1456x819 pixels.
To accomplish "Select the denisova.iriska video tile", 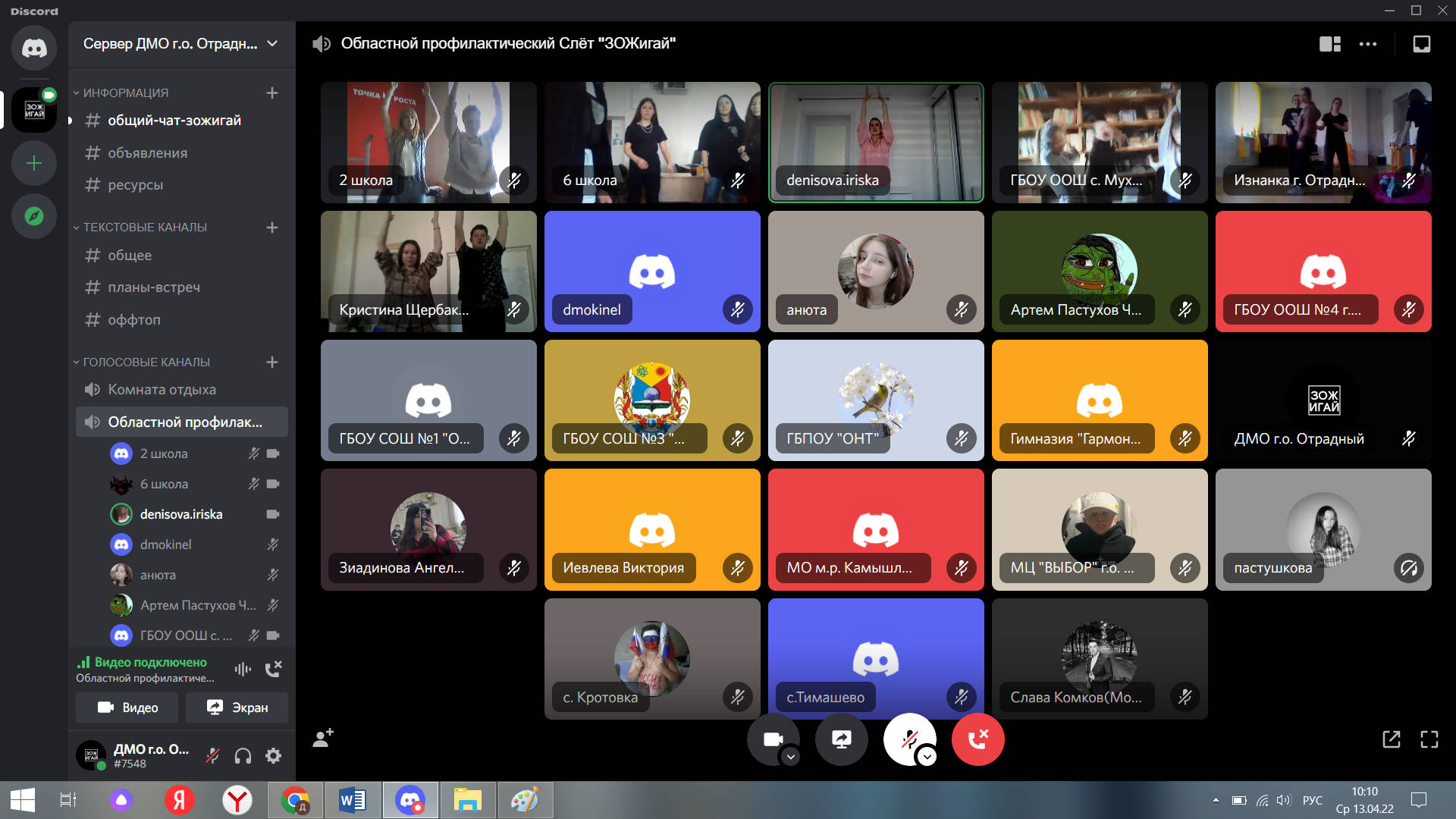I will point(876,143).
